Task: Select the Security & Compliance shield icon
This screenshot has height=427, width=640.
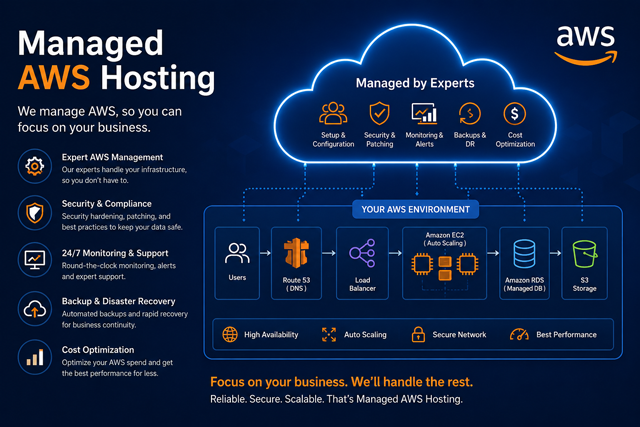Action: pyautogui.click(x=35, y=213)
